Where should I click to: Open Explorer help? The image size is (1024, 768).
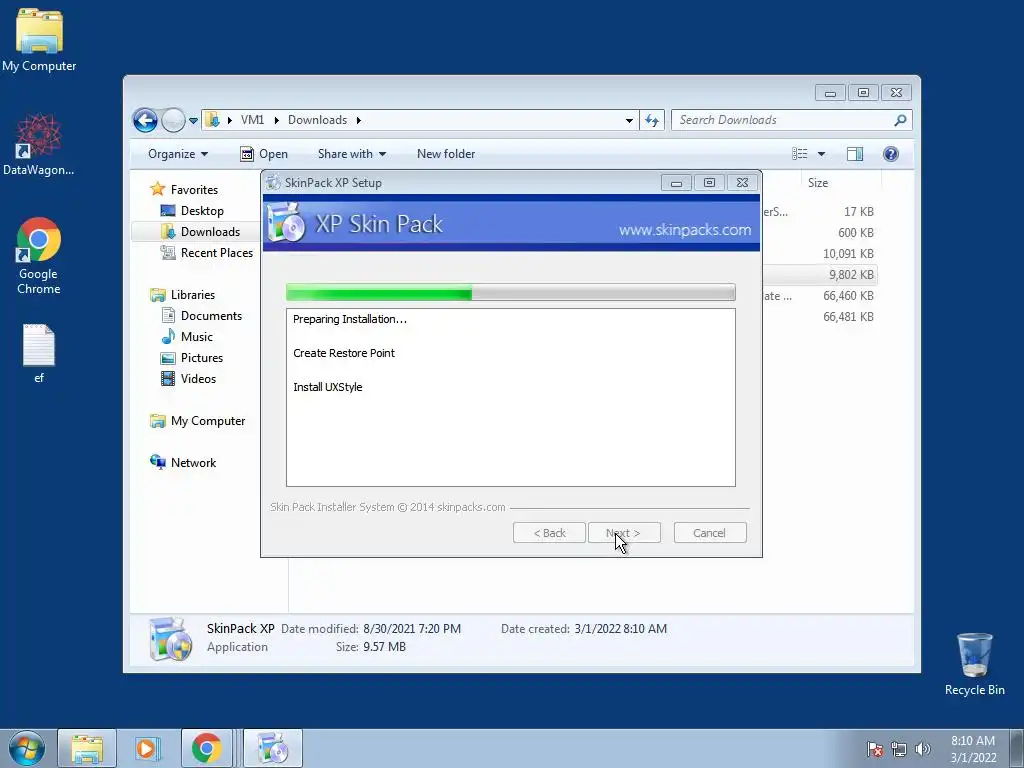pyautogui.click(x=891, y=154)
